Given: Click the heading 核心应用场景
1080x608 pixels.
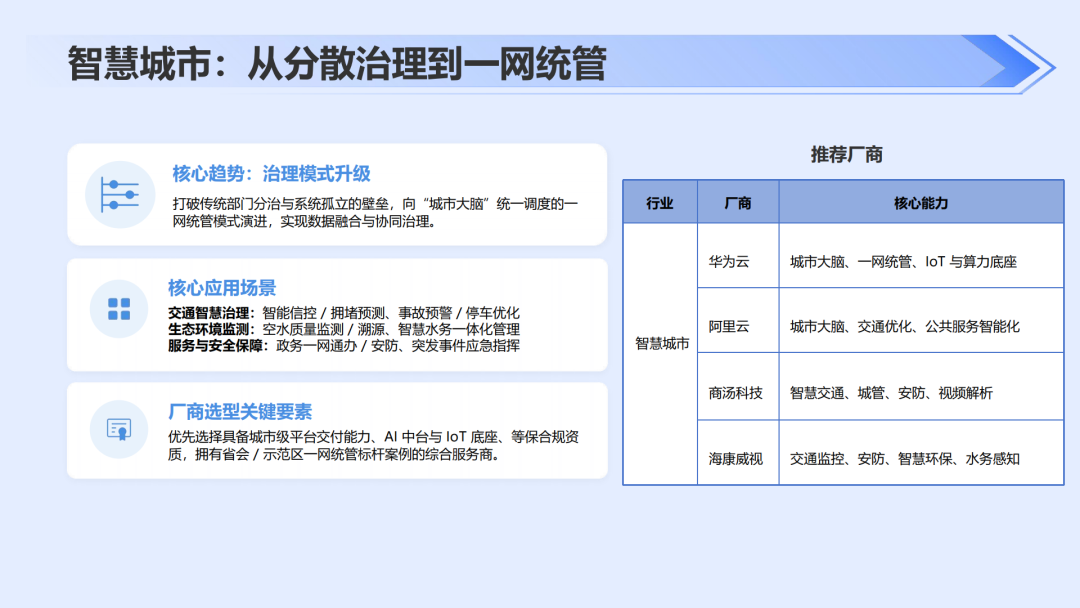Looking at the screenshot, I should pyautogui.click(x=222, y=287).
